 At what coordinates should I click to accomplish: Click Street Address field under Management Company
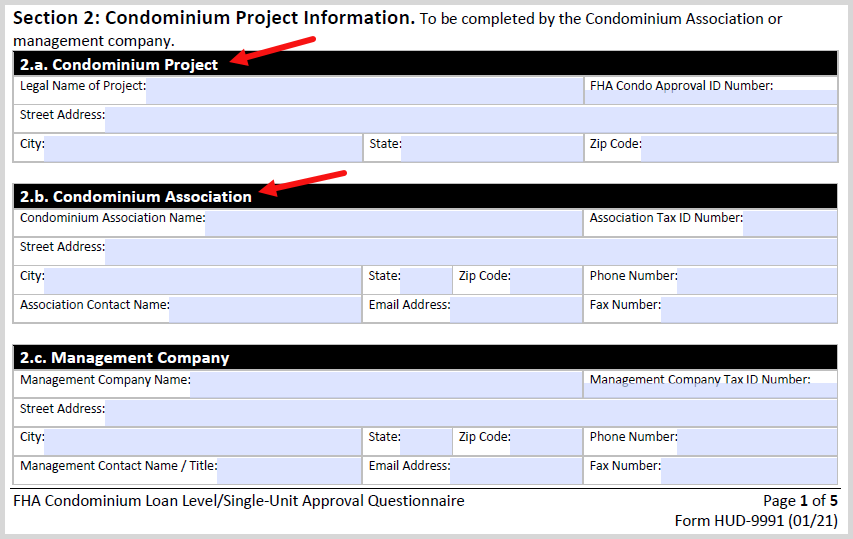point(470,412)
